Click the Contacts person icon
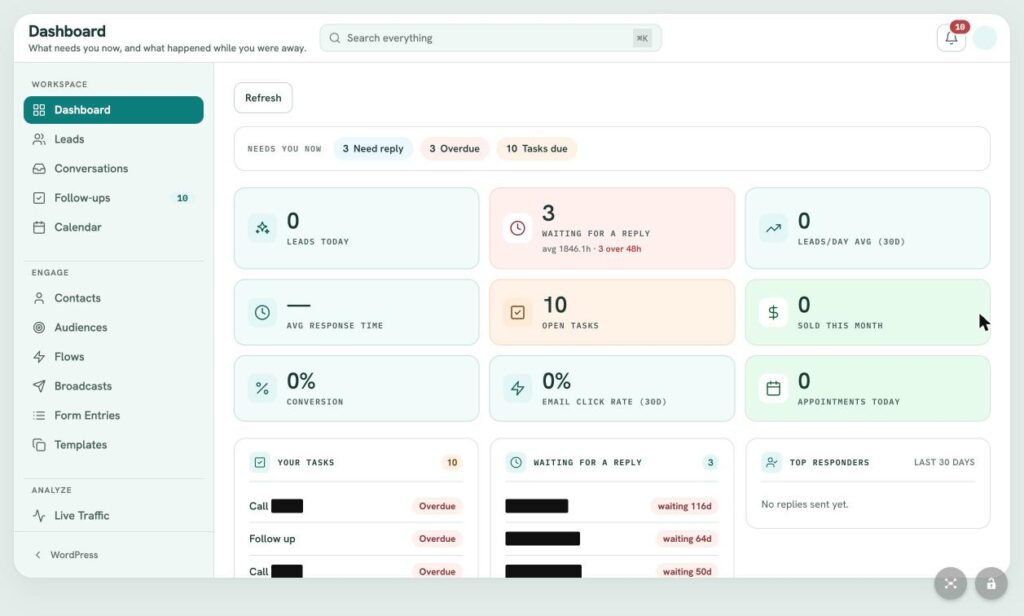The image size is (1024, 616). click(x=39, y=298)
